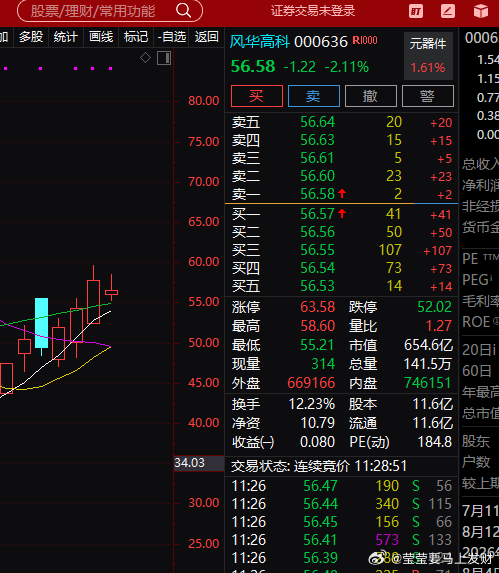This screenshot has height=573, width=499.
Task: Click 交易状态 连续竞价 status line
Action: point(319,466)
